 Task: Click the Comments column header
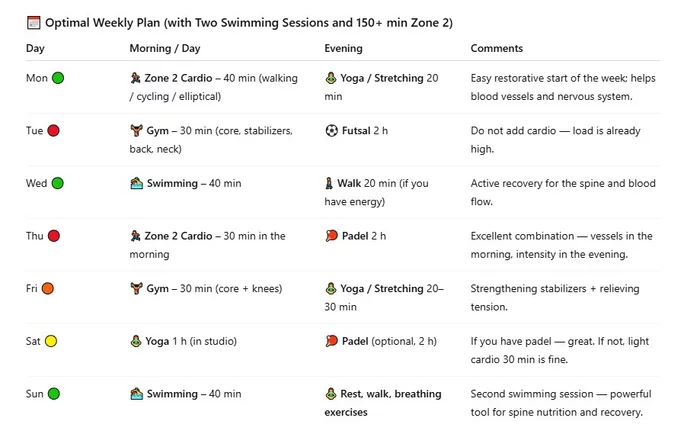coord(497,48)
